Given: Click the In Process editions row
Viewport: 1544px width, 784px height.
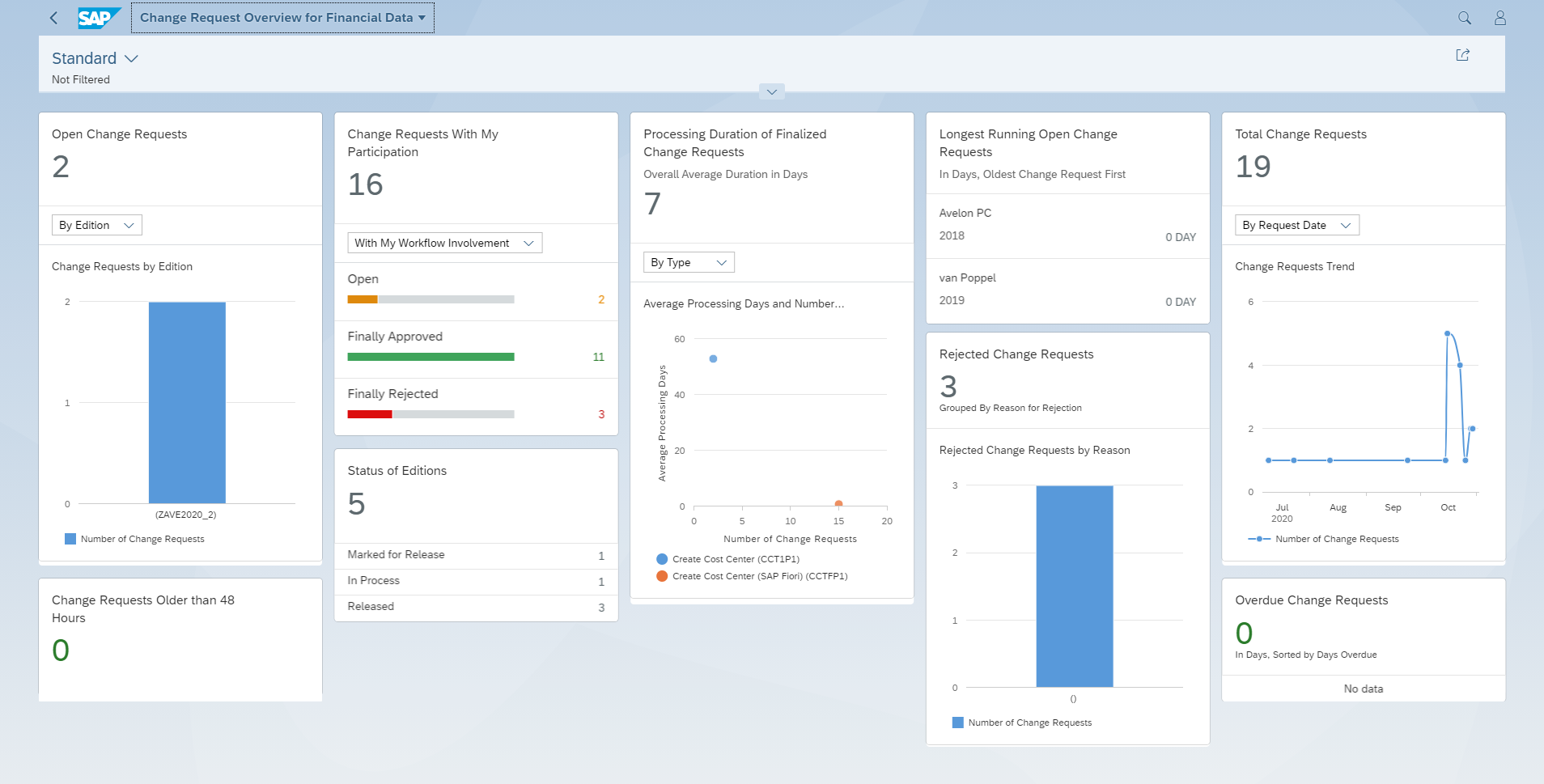Looking at the screenshot, I should point(476,582).
